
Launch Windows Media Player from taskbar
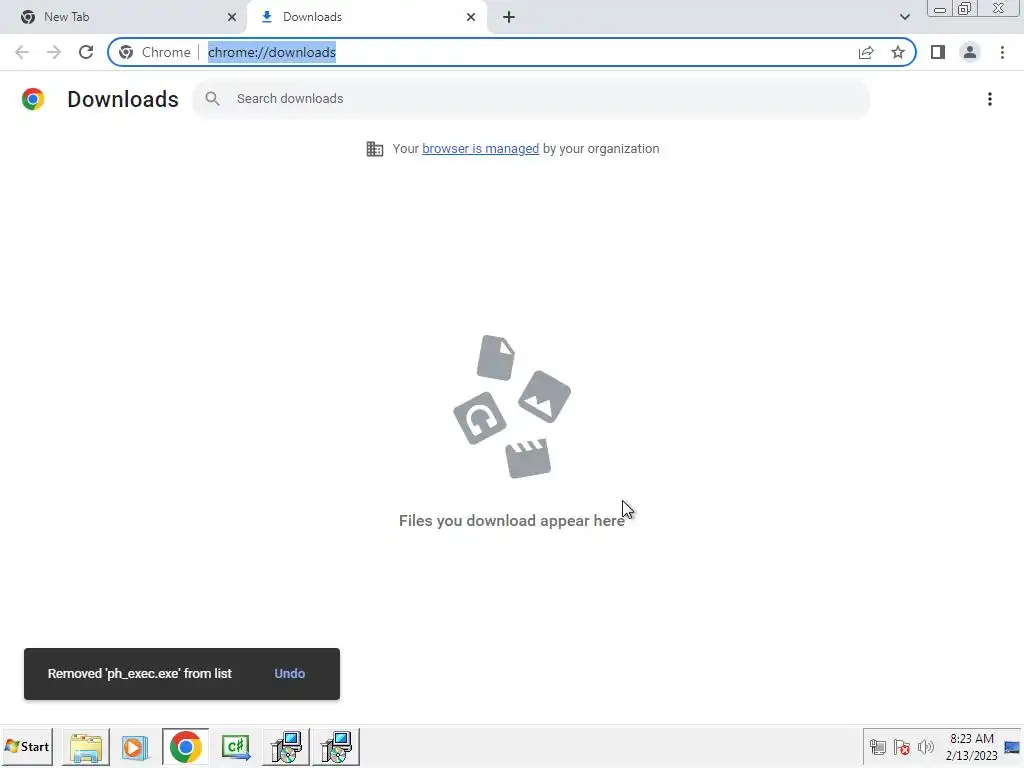pyautogui.click(x=135, y=746)
